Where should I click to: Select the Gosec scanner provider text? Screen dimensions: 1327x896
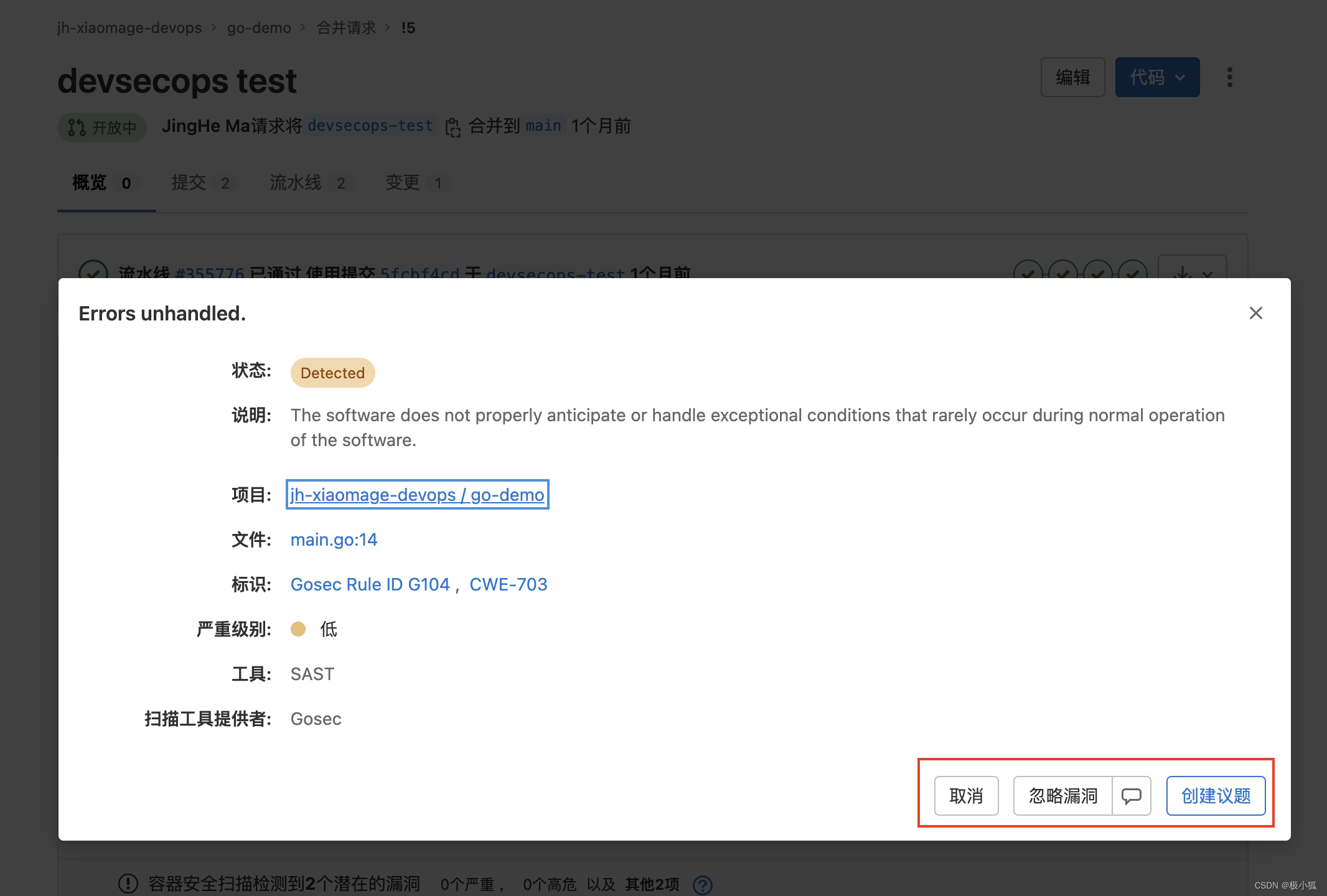click(316, 719)
